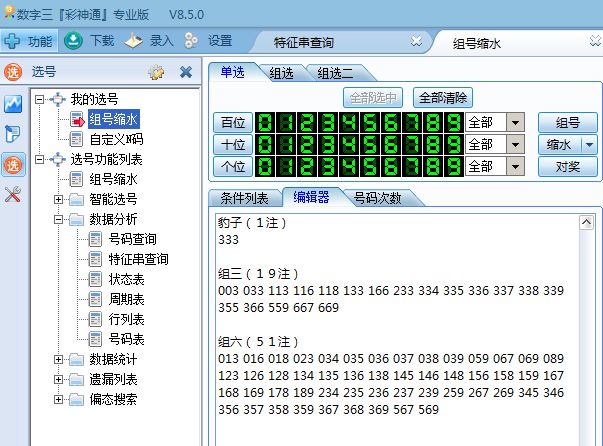Image resolution: width=603 pixels, height=446 pixels.
Task: Click the 录入 entry icon
Action: pos(133,40)
